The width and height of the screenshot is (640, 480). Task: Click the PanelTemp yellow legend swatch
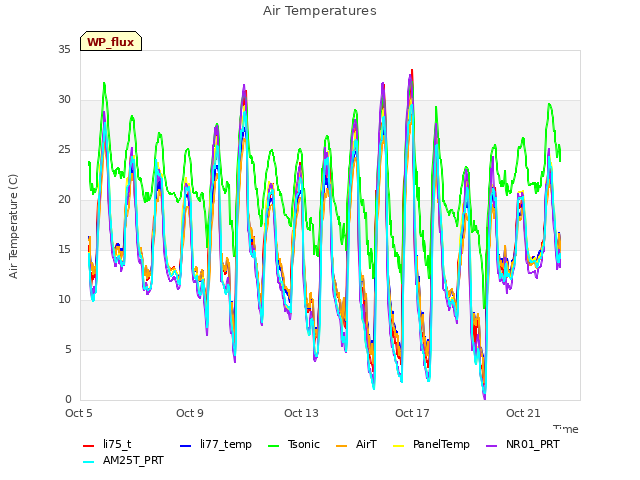tap(398, 446)
